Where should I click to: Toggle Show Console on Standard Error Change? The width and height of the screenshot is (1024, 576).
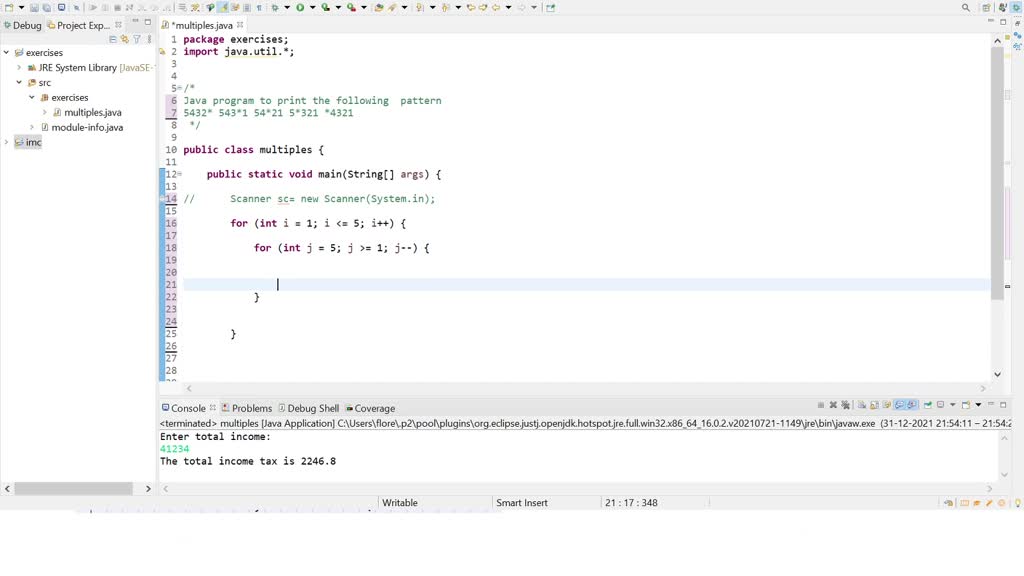(912, 405)
